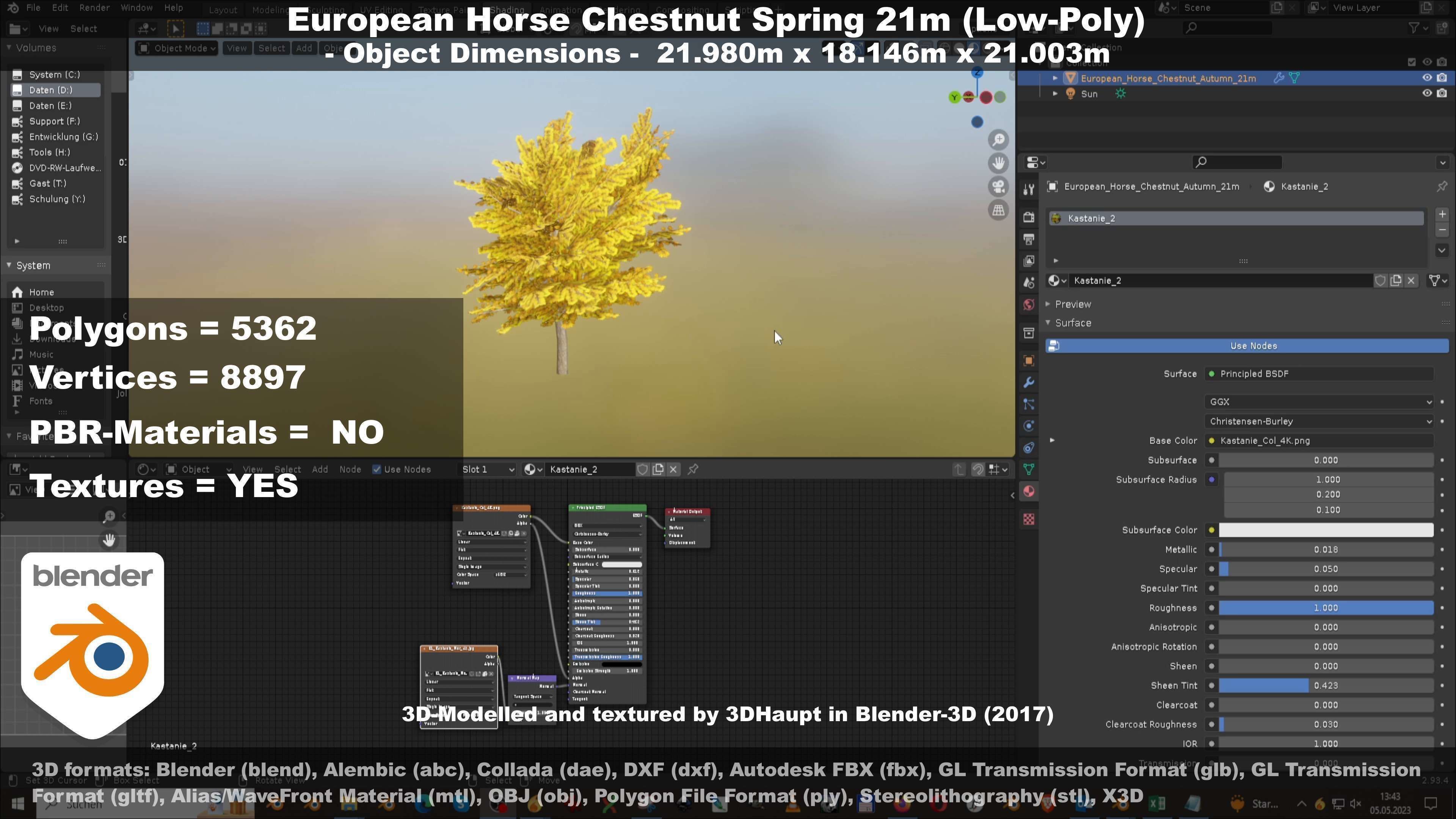Remove material slot with minus button

coord(1442,230)
